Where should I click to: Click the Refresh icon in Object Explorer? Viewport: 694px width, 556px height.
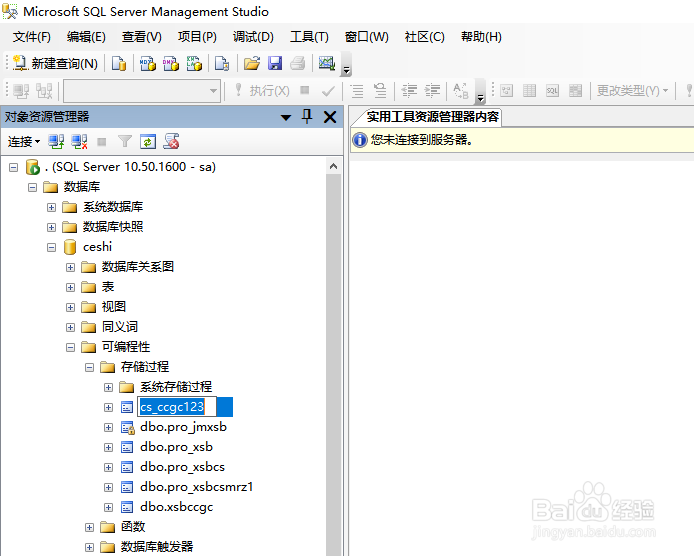[x=148, y=142]
